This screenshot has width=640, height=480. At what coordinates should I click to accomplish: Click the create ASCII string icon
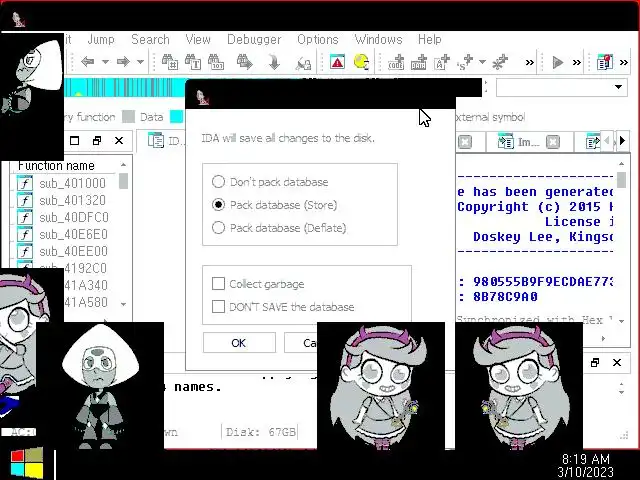(x=442, y=62)
